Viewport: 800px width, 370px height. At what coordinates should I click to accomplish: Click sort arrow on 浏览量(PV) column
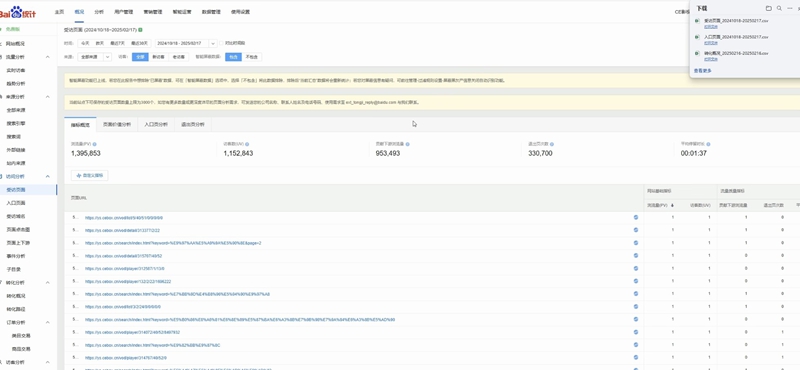(672, 205)
